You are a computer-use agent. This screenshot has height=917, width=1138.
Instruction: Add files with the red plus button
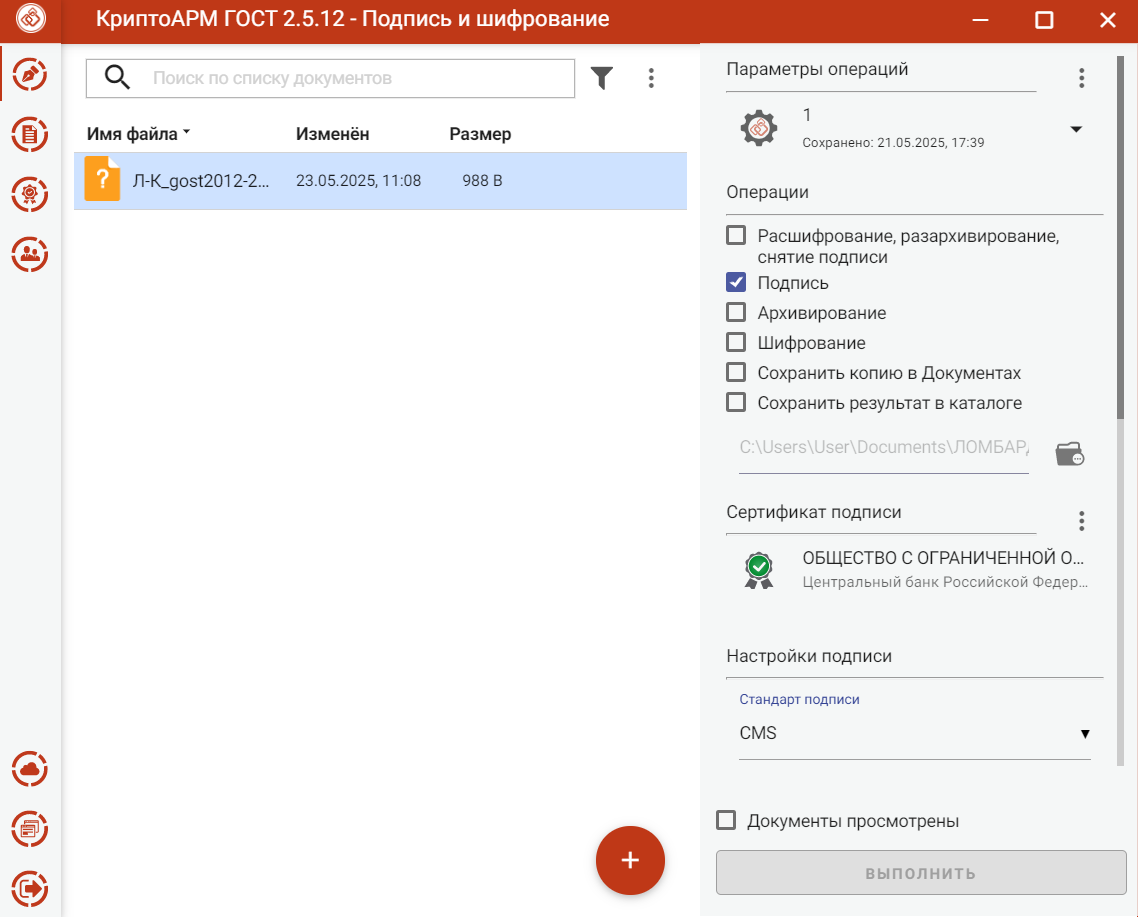tap(630, 860)
